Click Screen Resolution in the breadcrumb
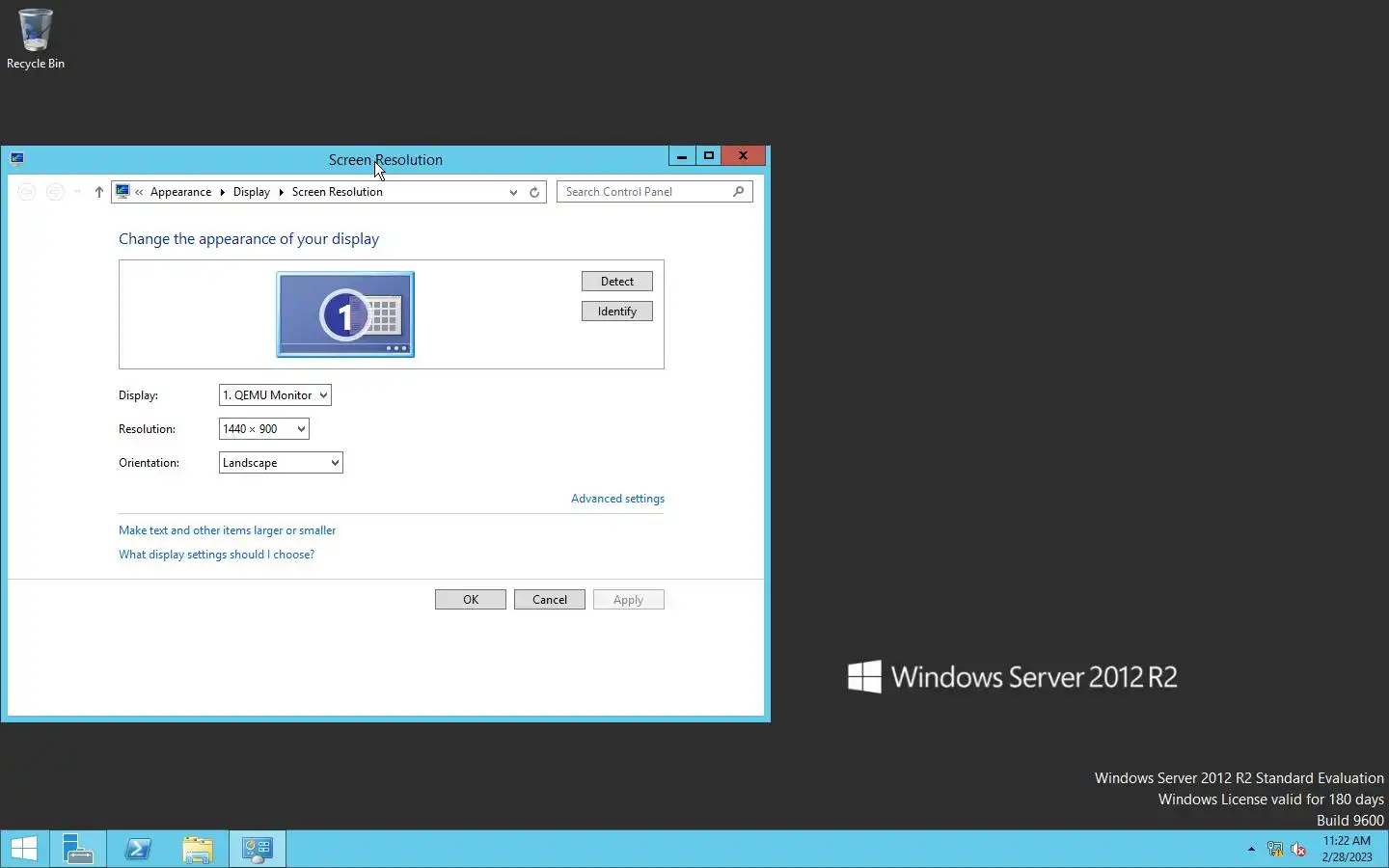 click(x=338, y=192)
